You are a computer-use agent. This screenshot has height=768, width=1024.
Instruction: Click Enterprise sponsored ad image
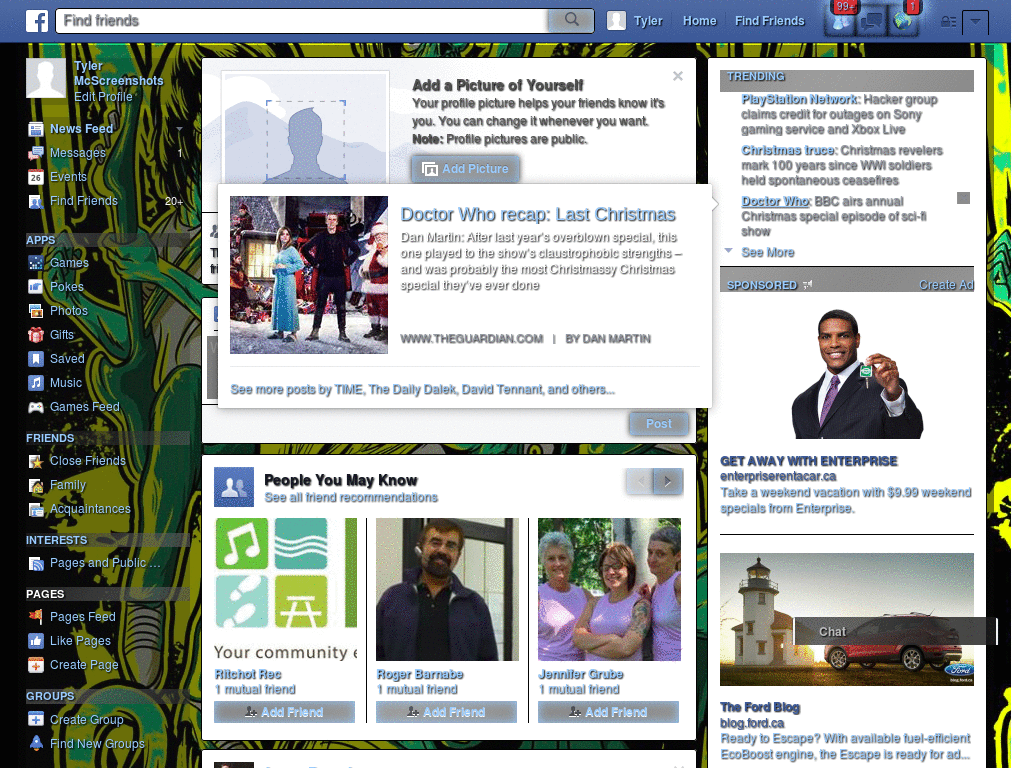coord(847,372)
